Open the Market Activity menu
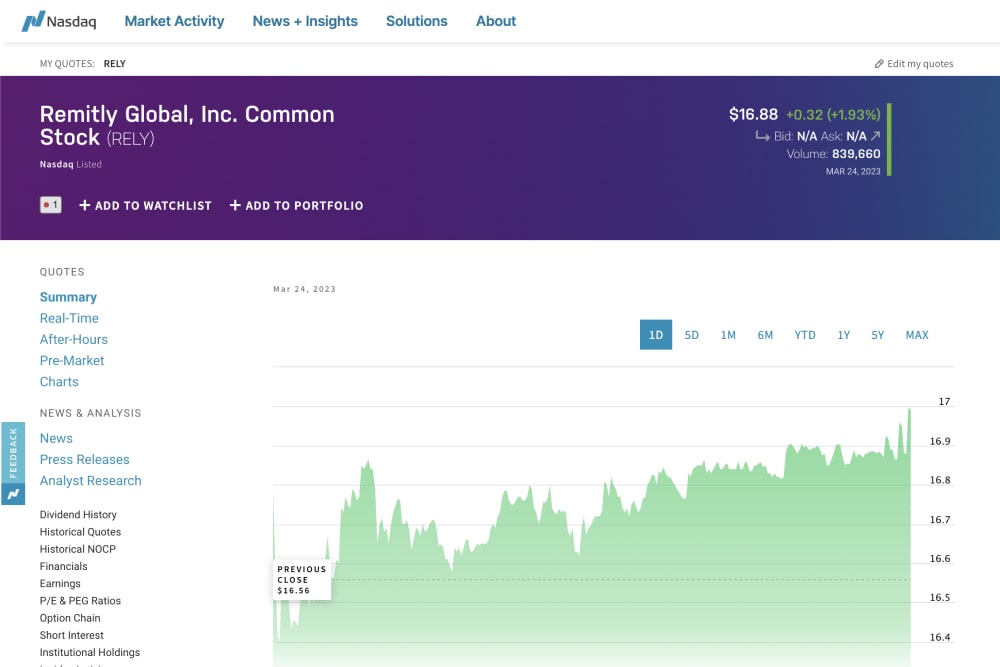The image size is (1000, 667). pyautogui.click(x=174, y=21)
